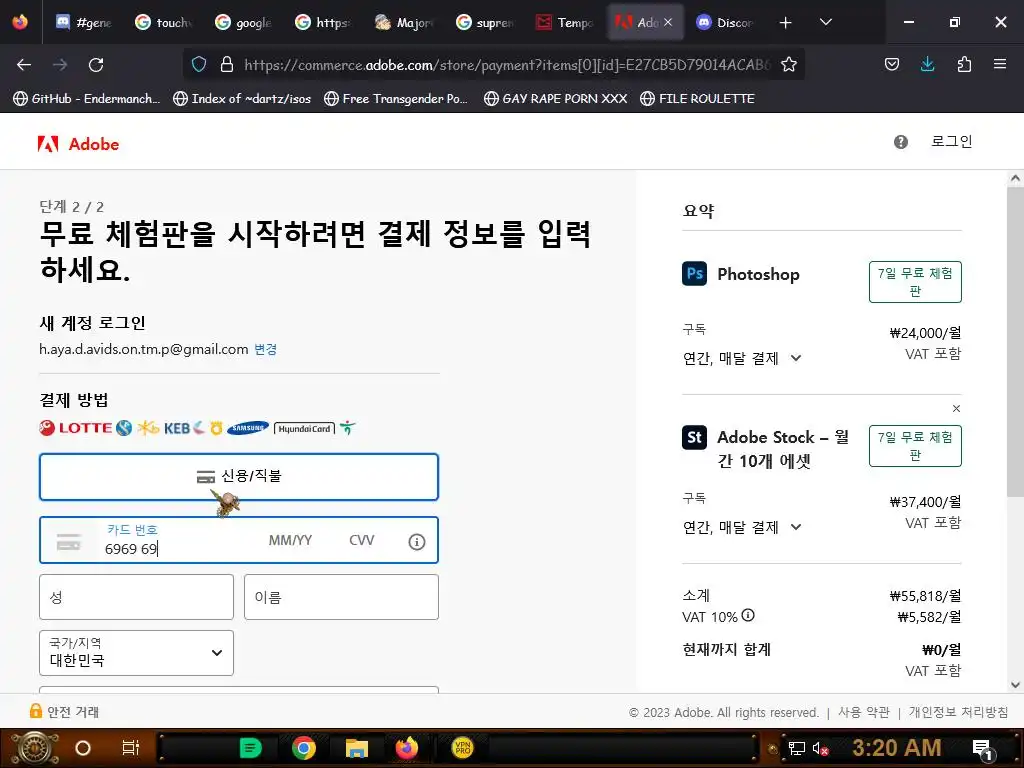The width and height of the screenshot is (1024, 768).
Task: Open Photoshop subscription plan dropdown
Action: [x=742, y=358]
